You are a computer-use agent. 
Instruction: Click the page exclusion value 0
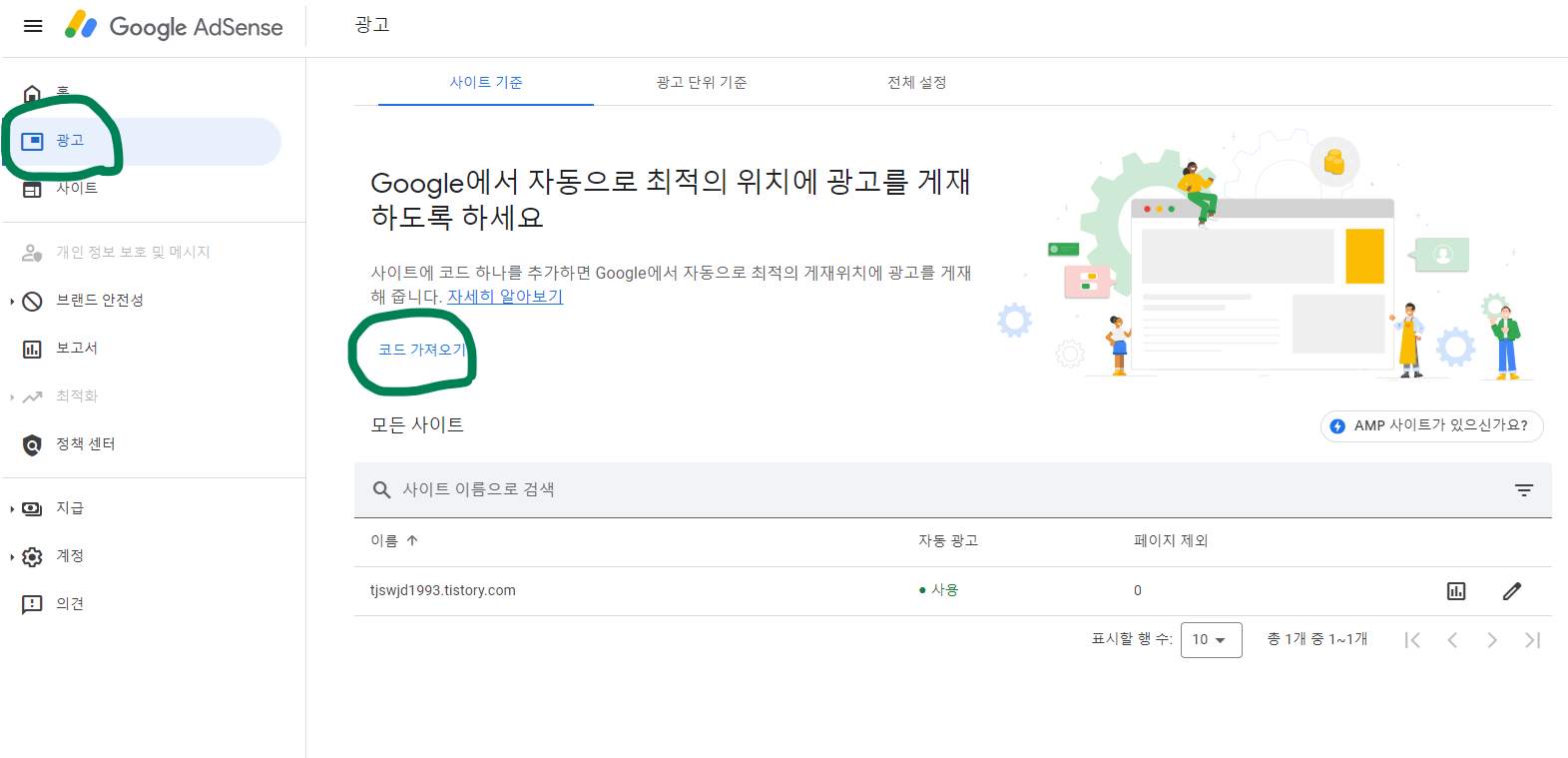pyautogui.click(x=1138, y=590)
